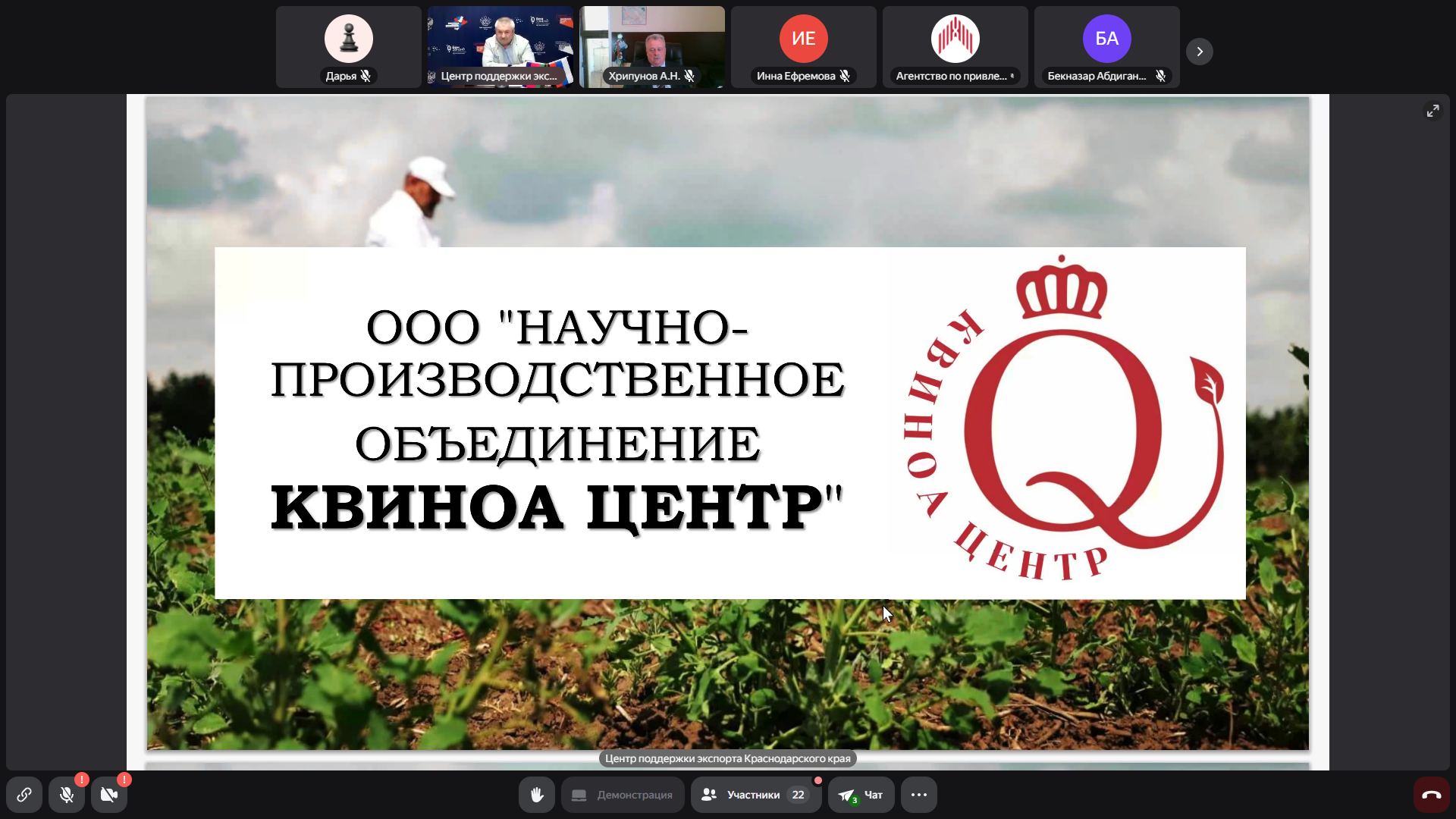Start screen sharing with Демонстрация button

(623, 795)
